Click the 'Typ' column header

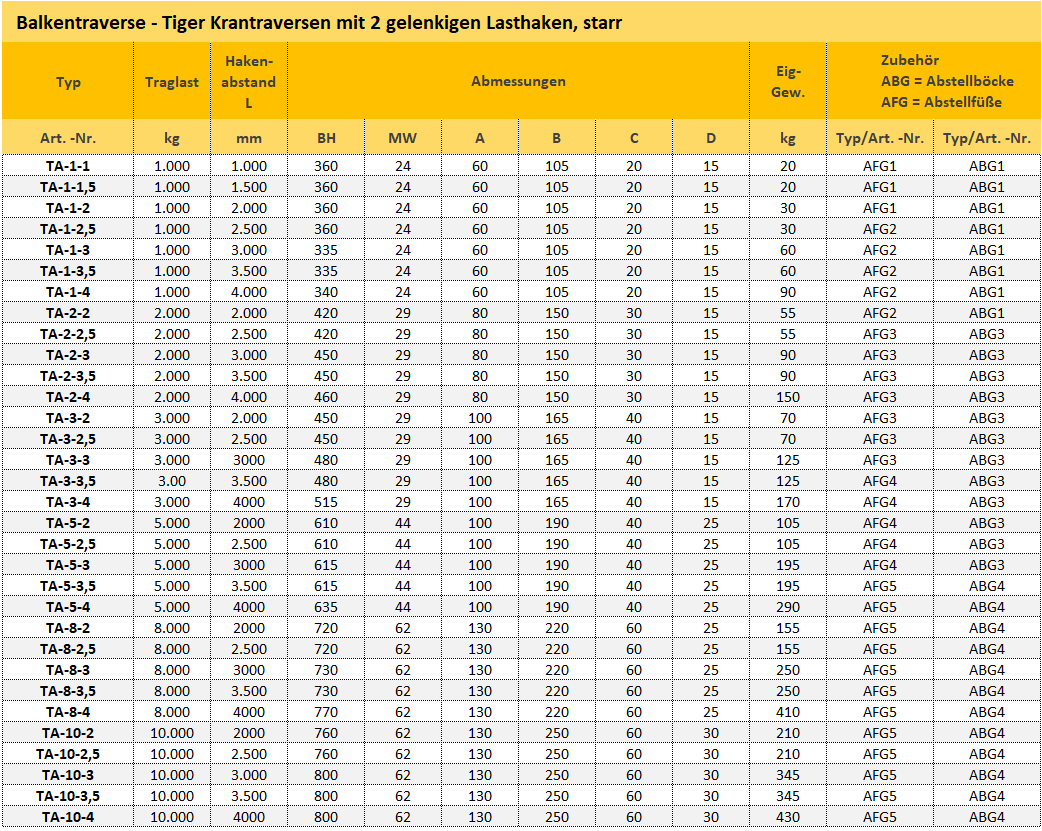click(68, 82)
